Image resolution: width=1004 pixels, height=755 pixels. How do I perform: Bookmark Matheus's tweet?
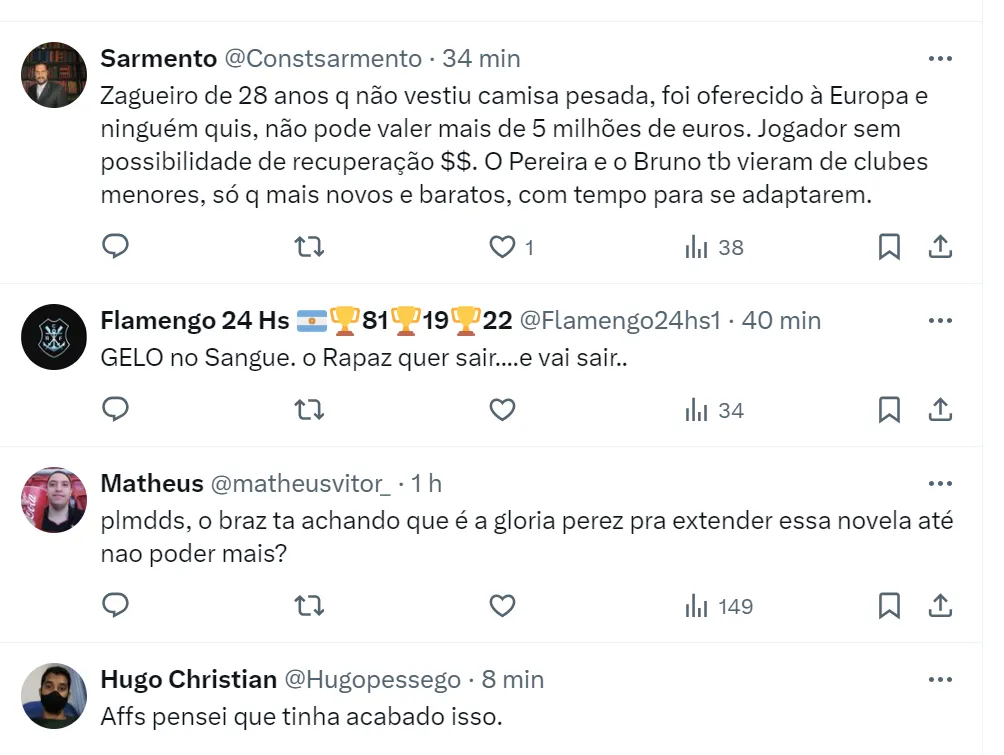pos(889,605)
